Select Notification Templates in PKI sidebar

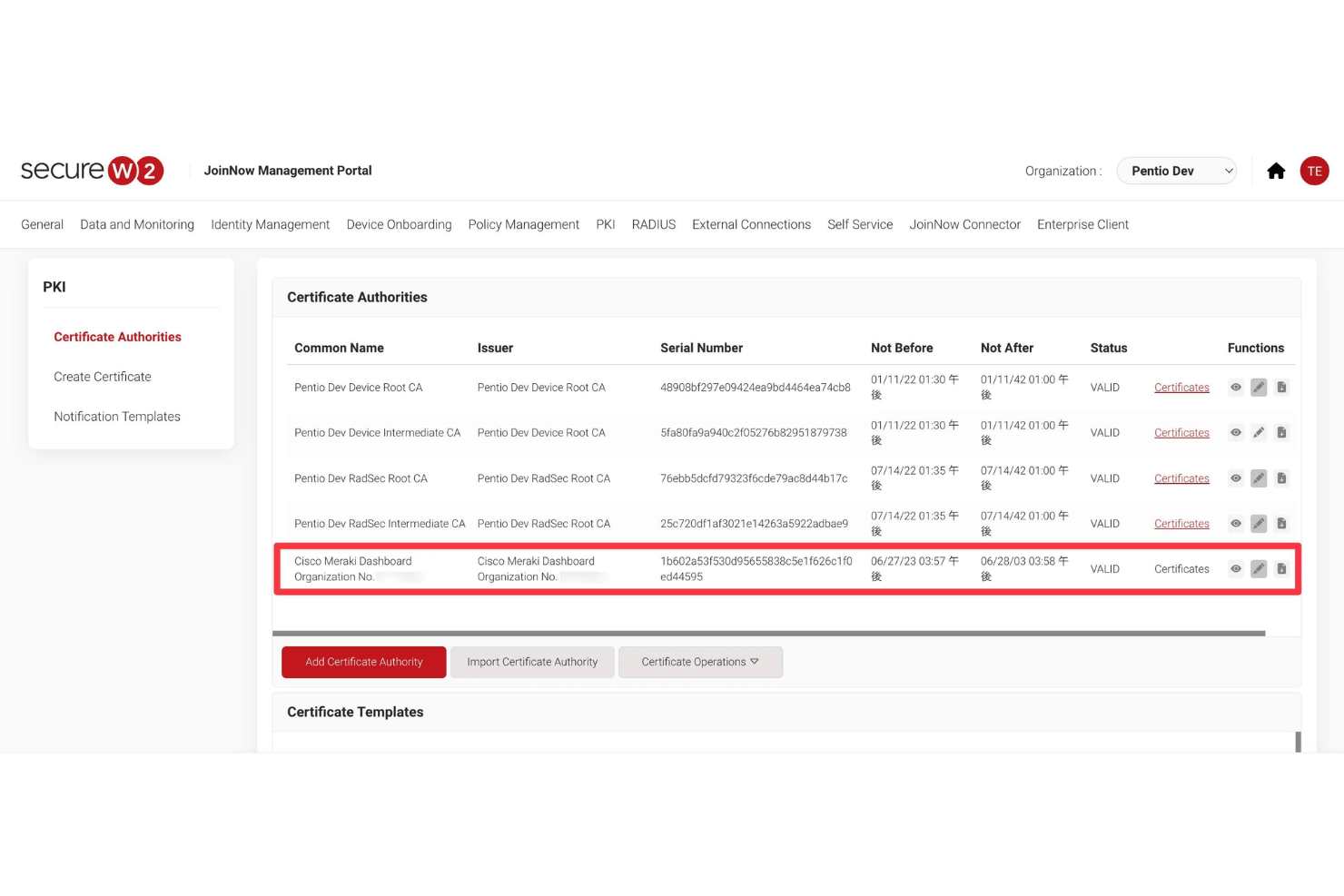(x=117, y=417)
